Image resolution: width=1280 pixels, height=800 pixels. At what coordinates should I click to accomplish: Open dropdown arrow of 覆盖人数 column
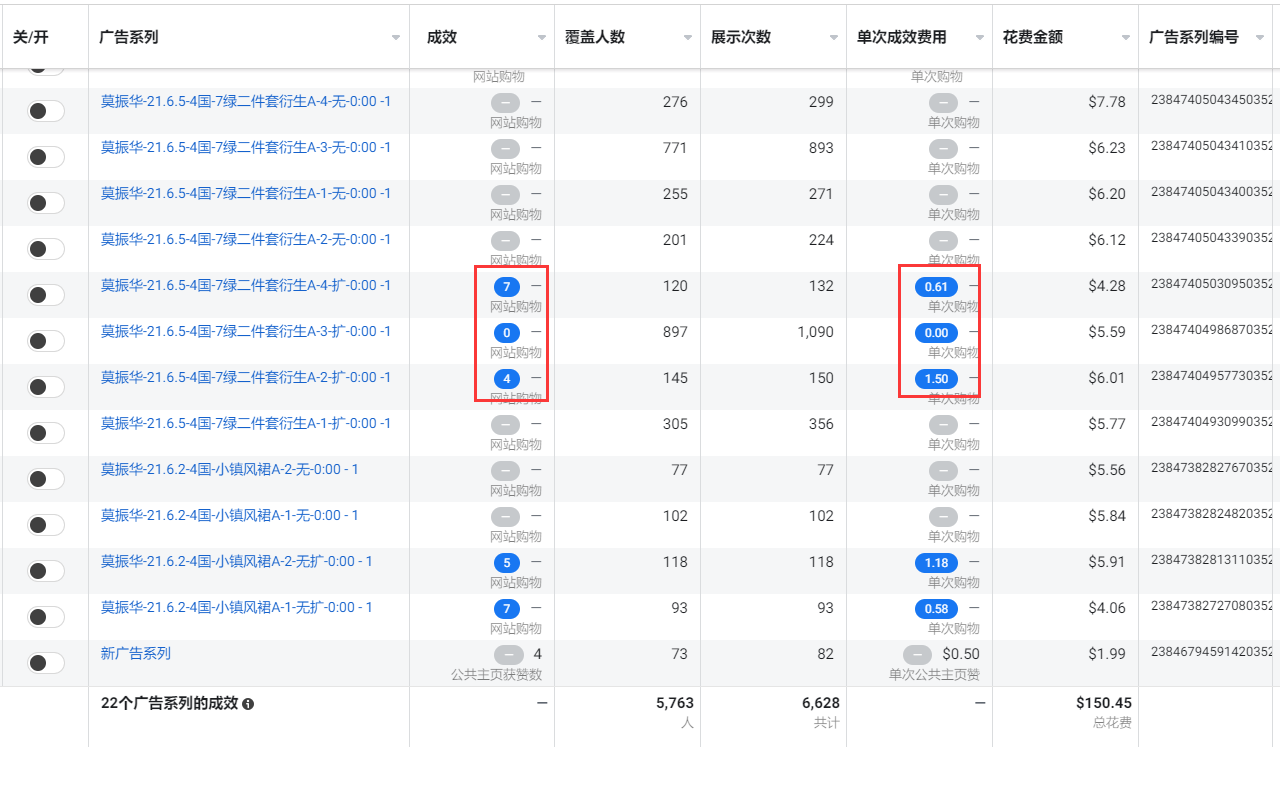click(688, 38)
